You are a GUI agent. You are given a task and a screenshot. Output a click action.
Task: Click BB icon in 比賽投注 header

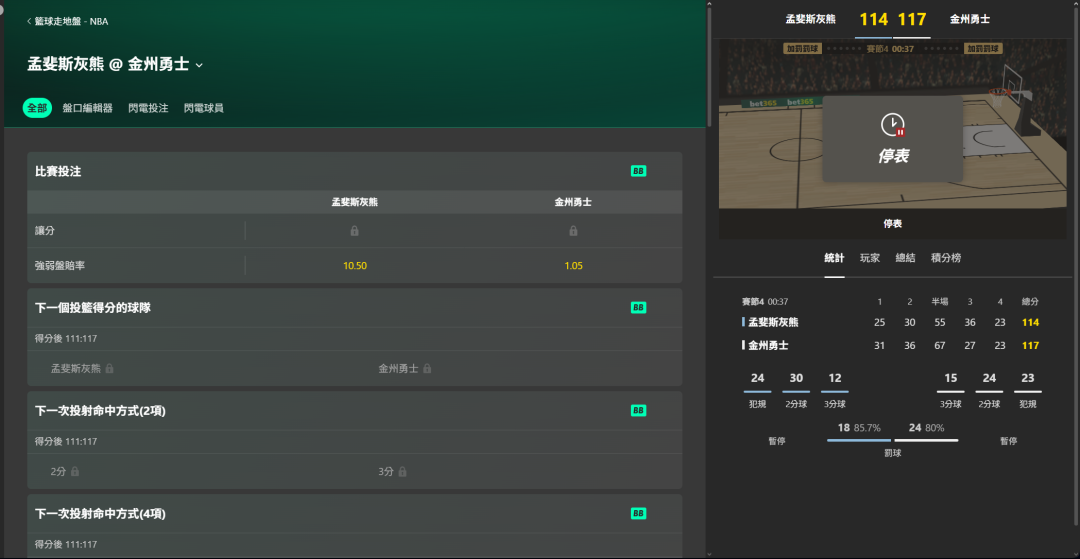coord(638,171)
